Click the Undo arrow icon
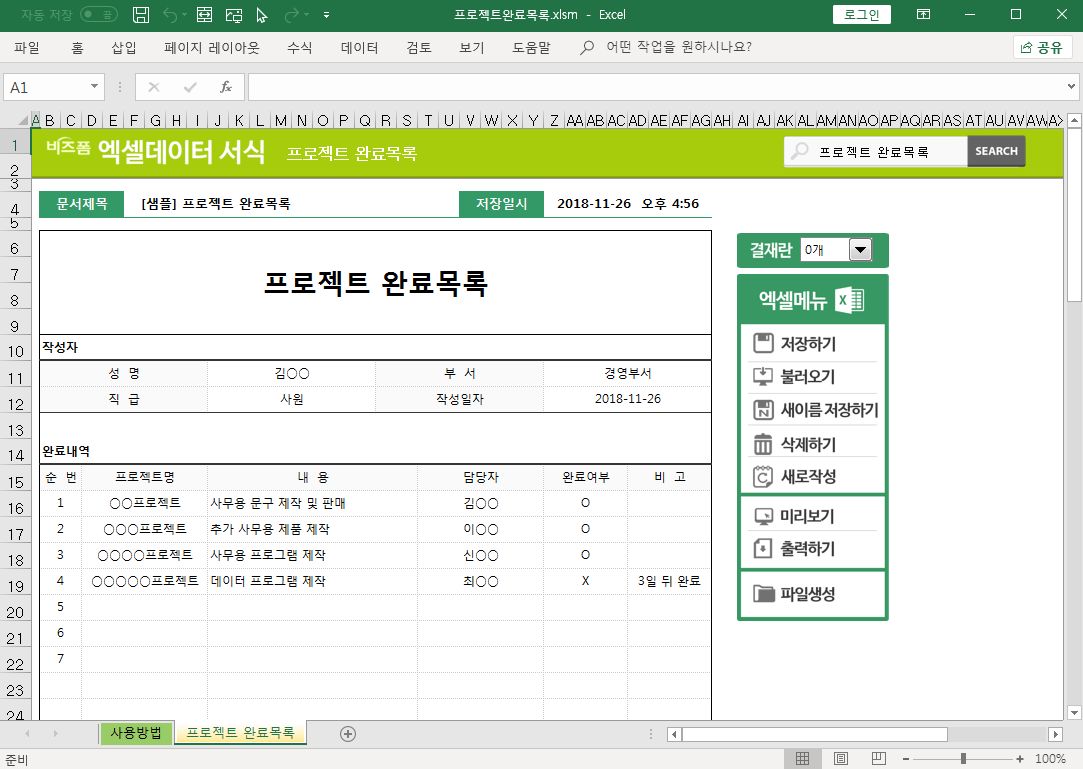Screen dimensions: 1083x769 [x=170, y=15]
